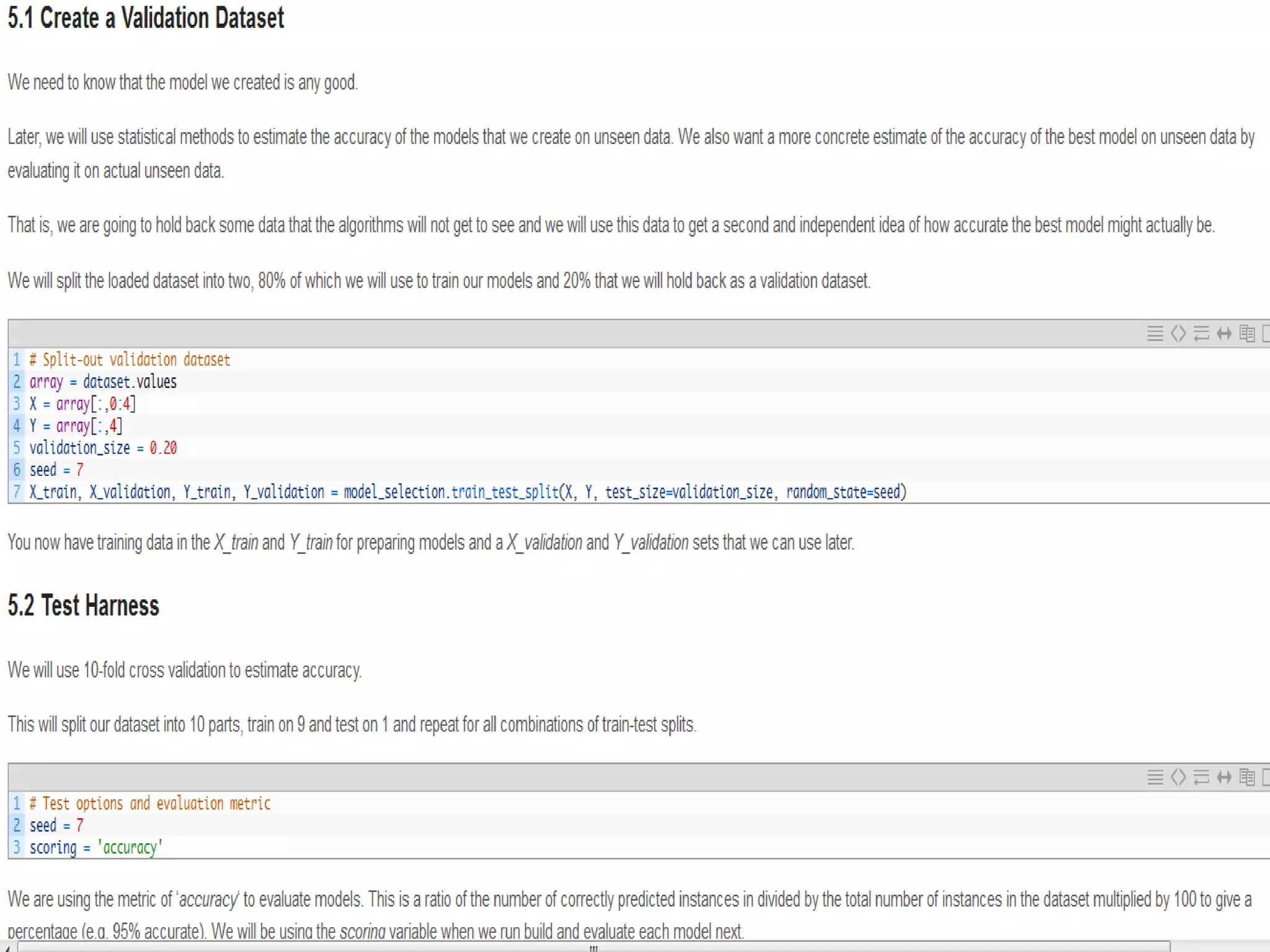Toggle line wrap on validation dataset code block

pos(1201,333)
